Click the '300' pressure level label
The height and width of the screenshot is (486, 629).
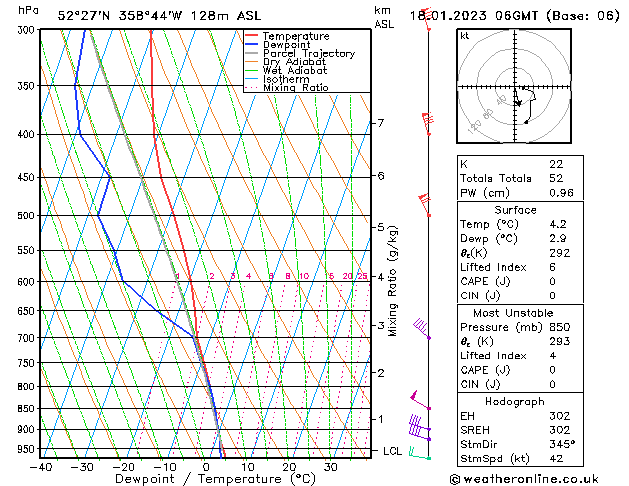(x=28, y=30)
